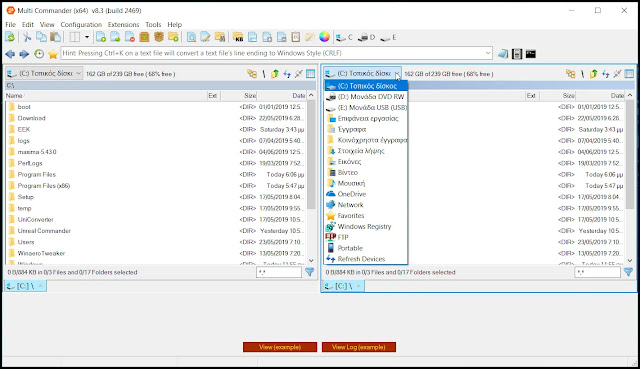Click the left panel blue filter funnel icon
640x369 pixels.
click(310, 272)
